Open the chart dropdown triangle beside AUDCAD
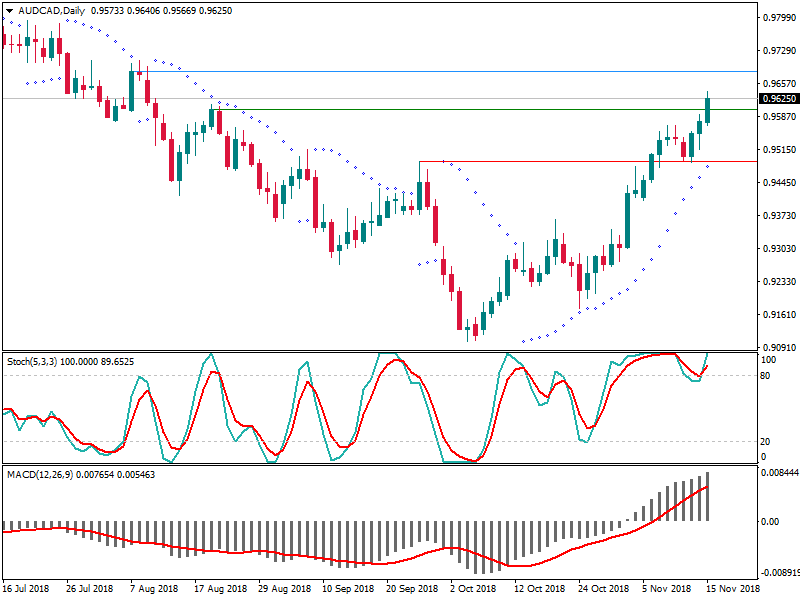The height and width of the screenshot is (600, 800). [9, 11]
